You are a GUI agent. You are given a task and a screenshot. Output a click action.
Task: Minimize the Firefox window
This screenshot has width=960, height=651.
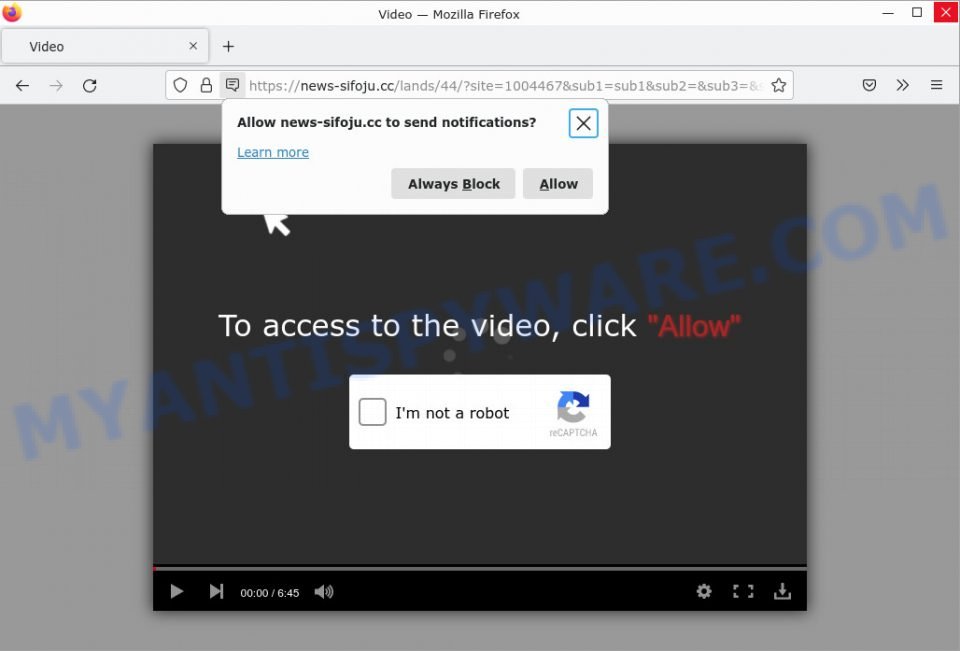(x=888, y=13)
